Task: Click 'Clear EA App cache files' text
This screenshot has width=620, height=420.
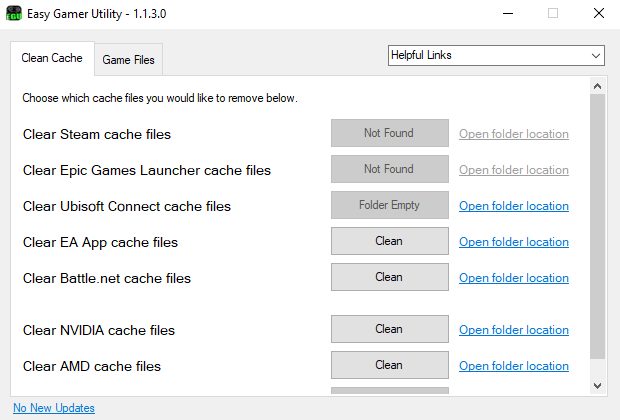Action: pyautogui.click(x=100, y=242)
